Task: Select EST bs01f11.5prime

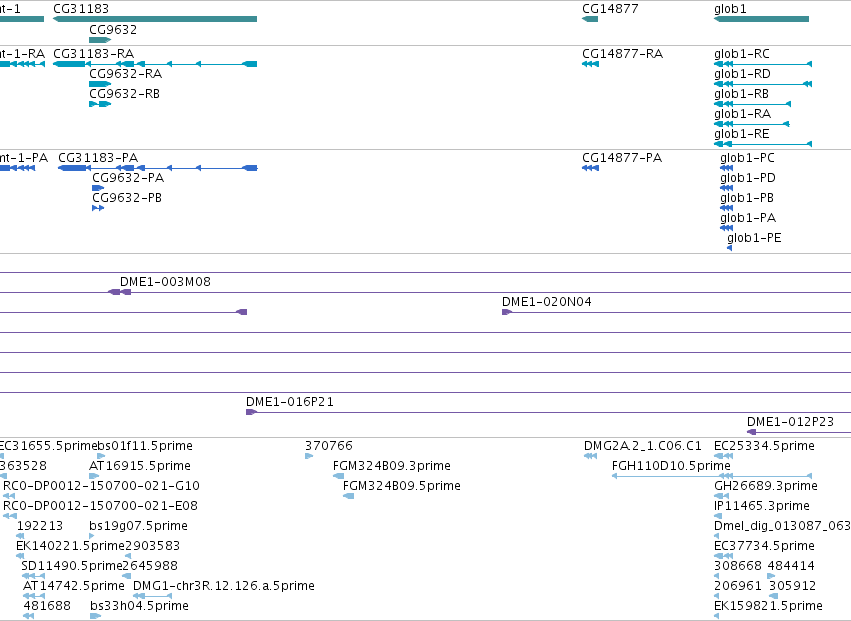Action: (x=145, y=446)
